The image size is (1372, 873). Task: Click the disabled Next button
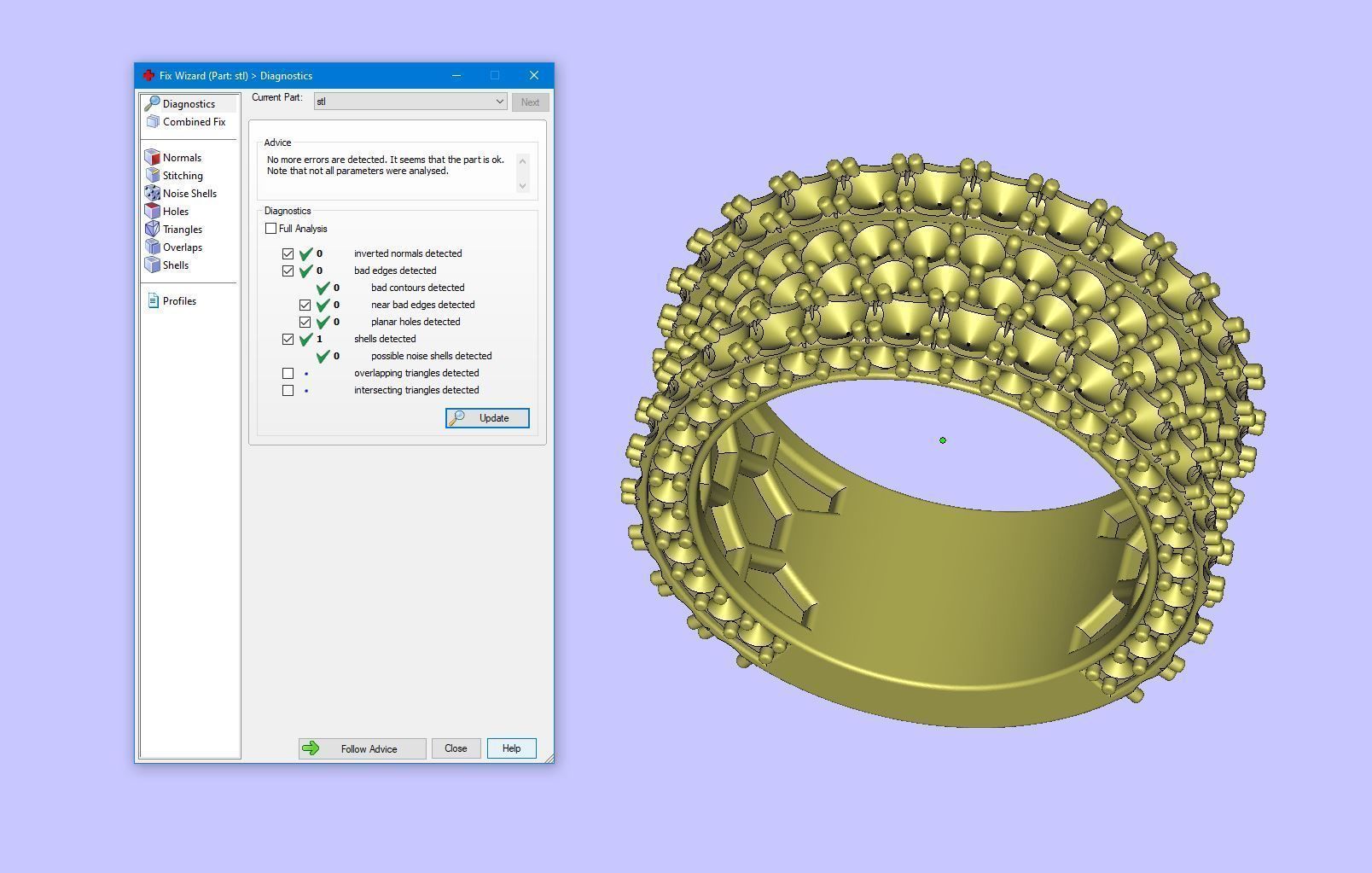(530, 102)
